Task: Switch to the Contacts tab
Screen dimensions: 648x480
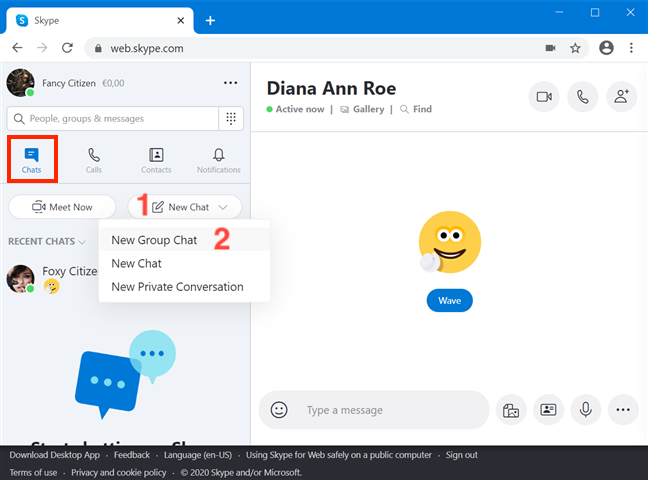Action: pos(156,160)
